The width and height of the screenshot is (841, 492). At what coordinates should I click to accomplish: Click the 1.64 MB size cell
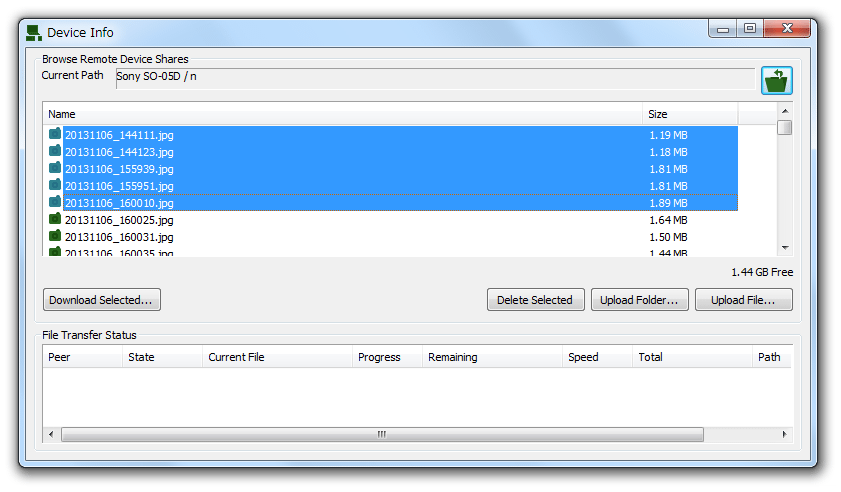click(x=668, y=220)
